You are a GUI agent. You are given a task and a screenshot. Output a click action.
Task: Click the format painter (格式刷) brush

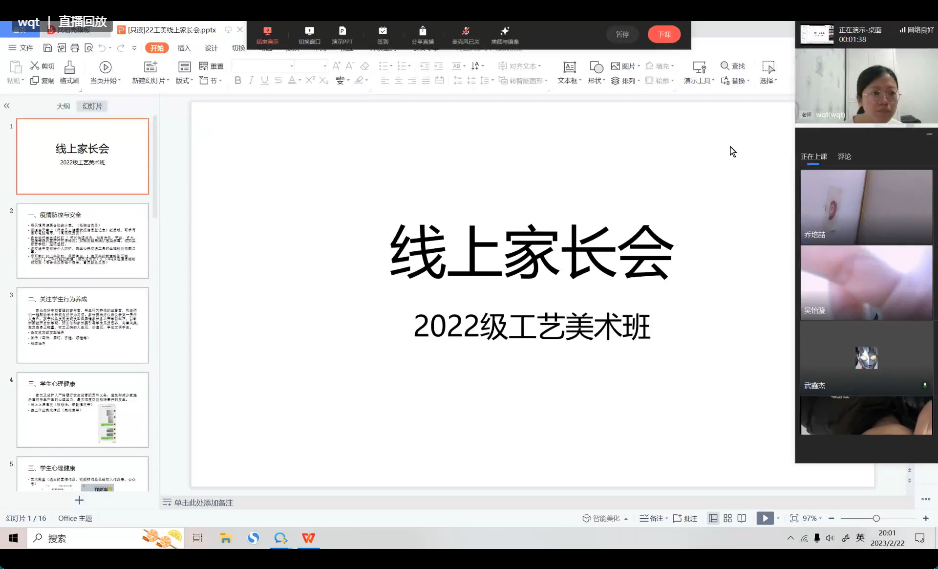(69, 67)
